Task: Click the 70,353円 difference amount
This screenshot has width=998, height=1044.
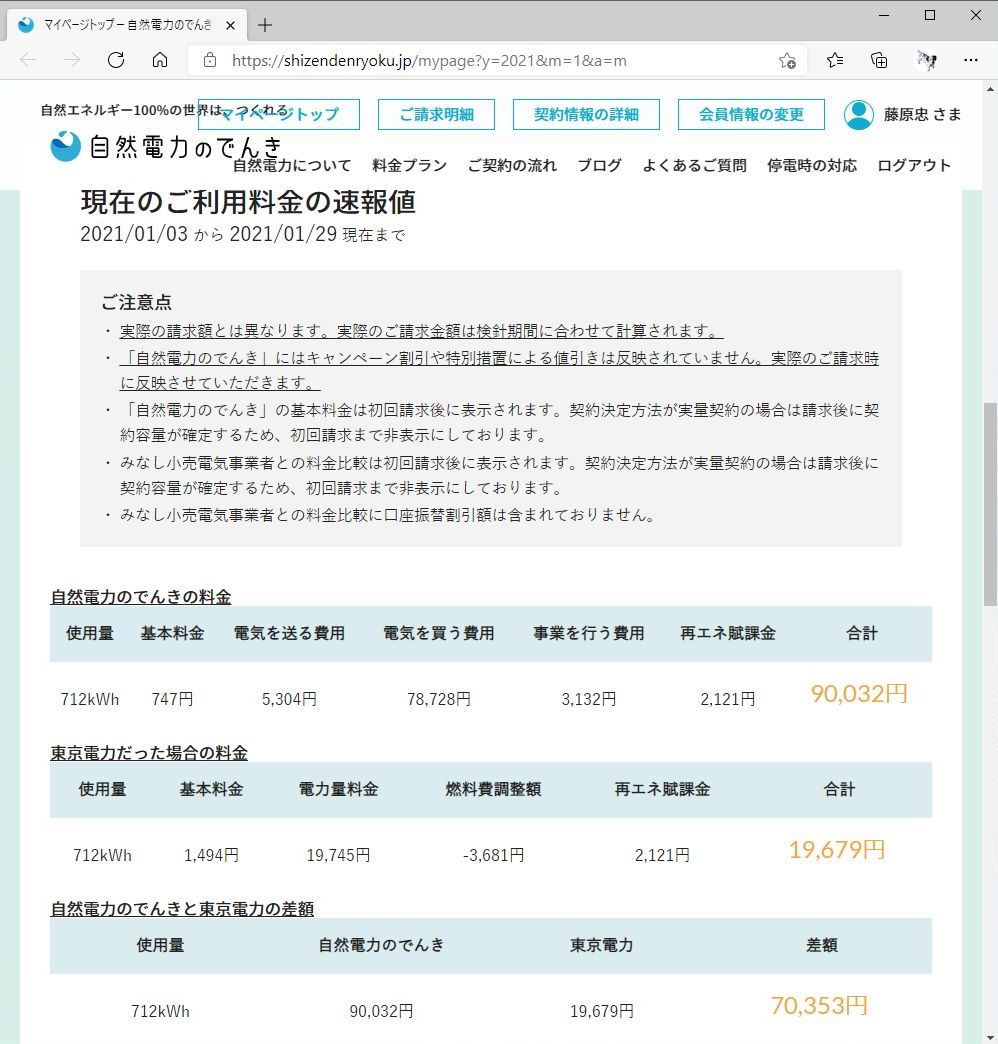Action: [x=819, y=1005]
